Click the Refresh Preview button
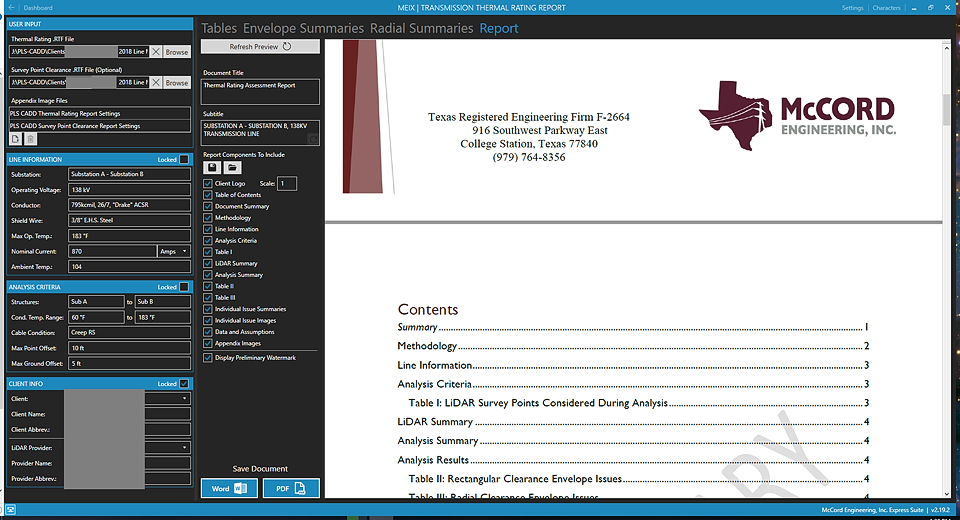 pyautogui.click(x=260, y=46)
